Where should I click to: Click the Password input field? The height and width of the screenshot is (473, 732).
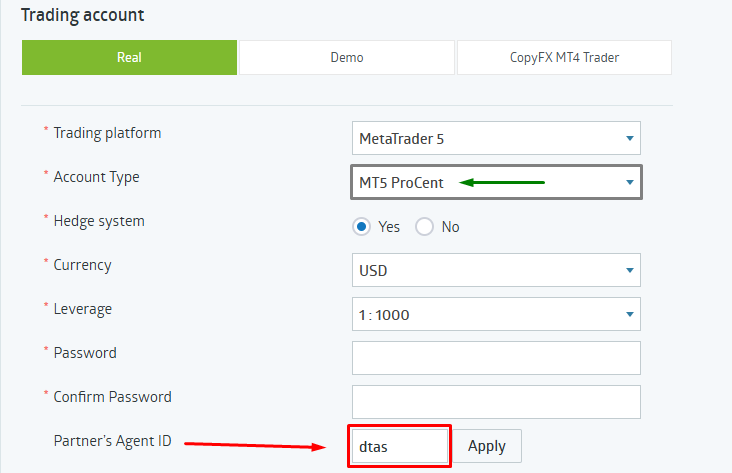(x=496, y=357)
